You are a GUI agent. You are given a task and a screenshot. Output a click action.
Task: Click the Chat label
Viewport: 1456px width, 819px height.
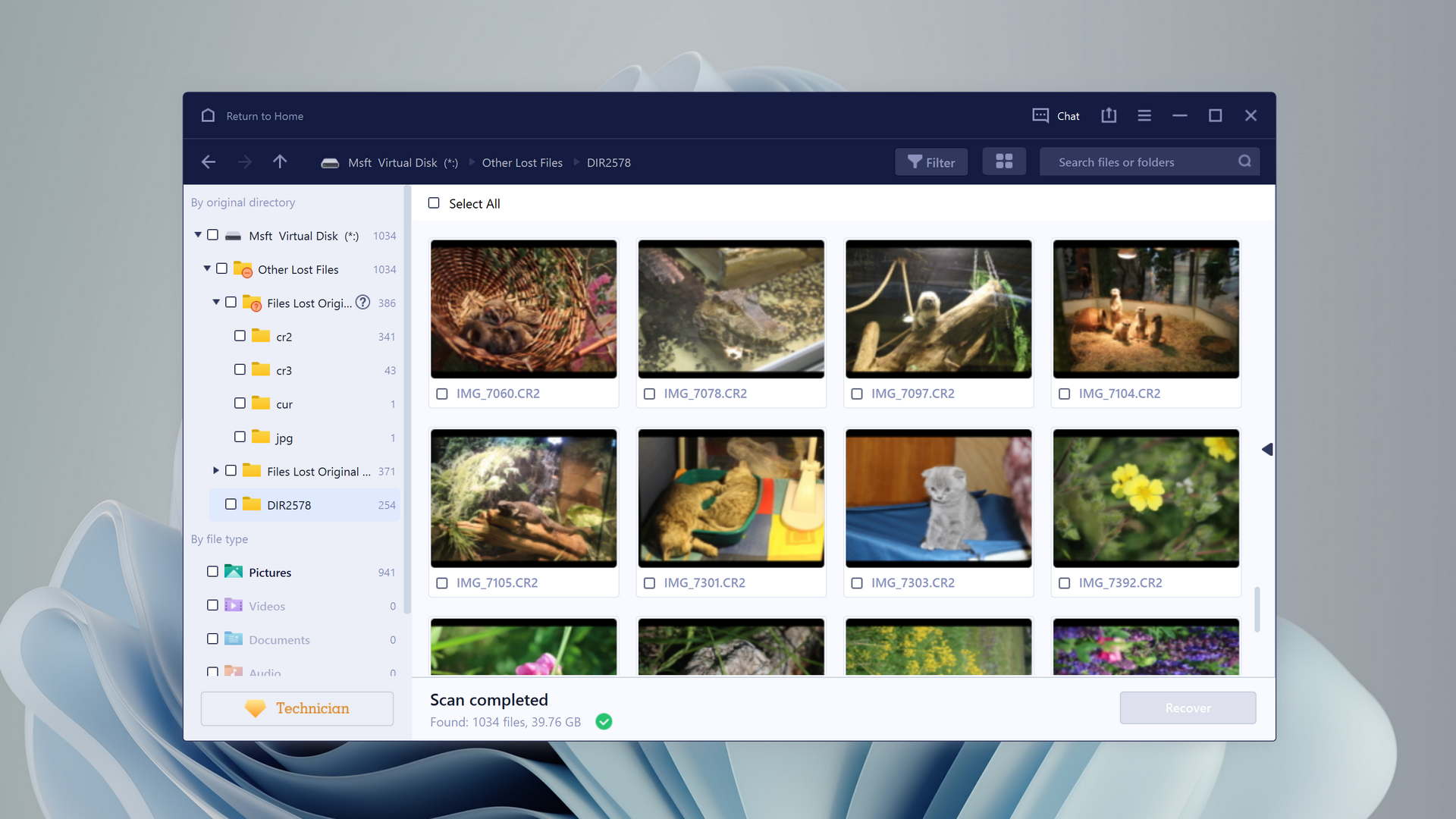coord(1068,116)
